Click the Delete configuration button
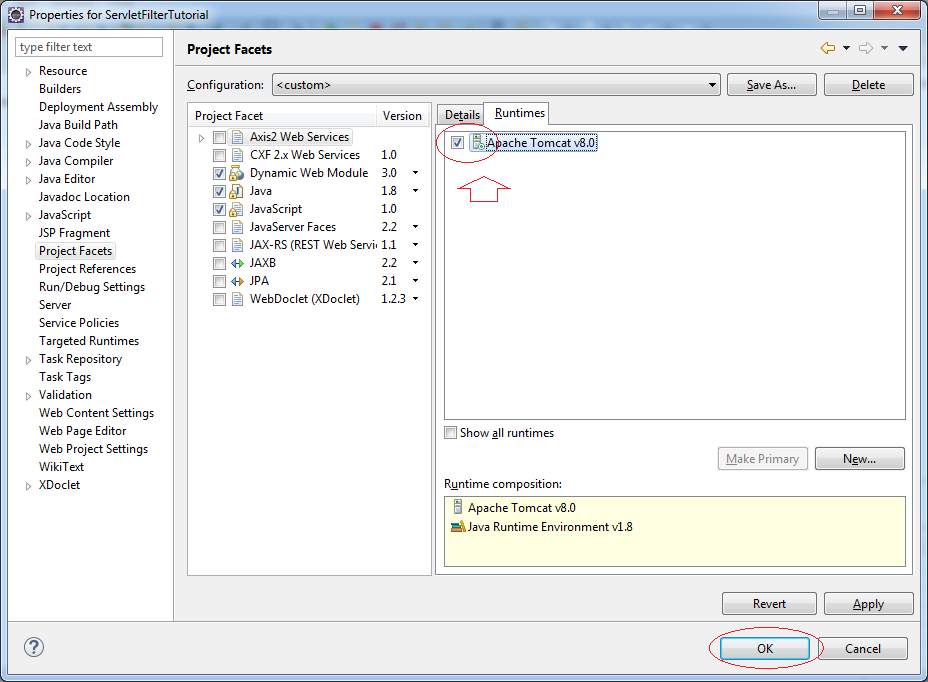 click(x=868, y=85)
